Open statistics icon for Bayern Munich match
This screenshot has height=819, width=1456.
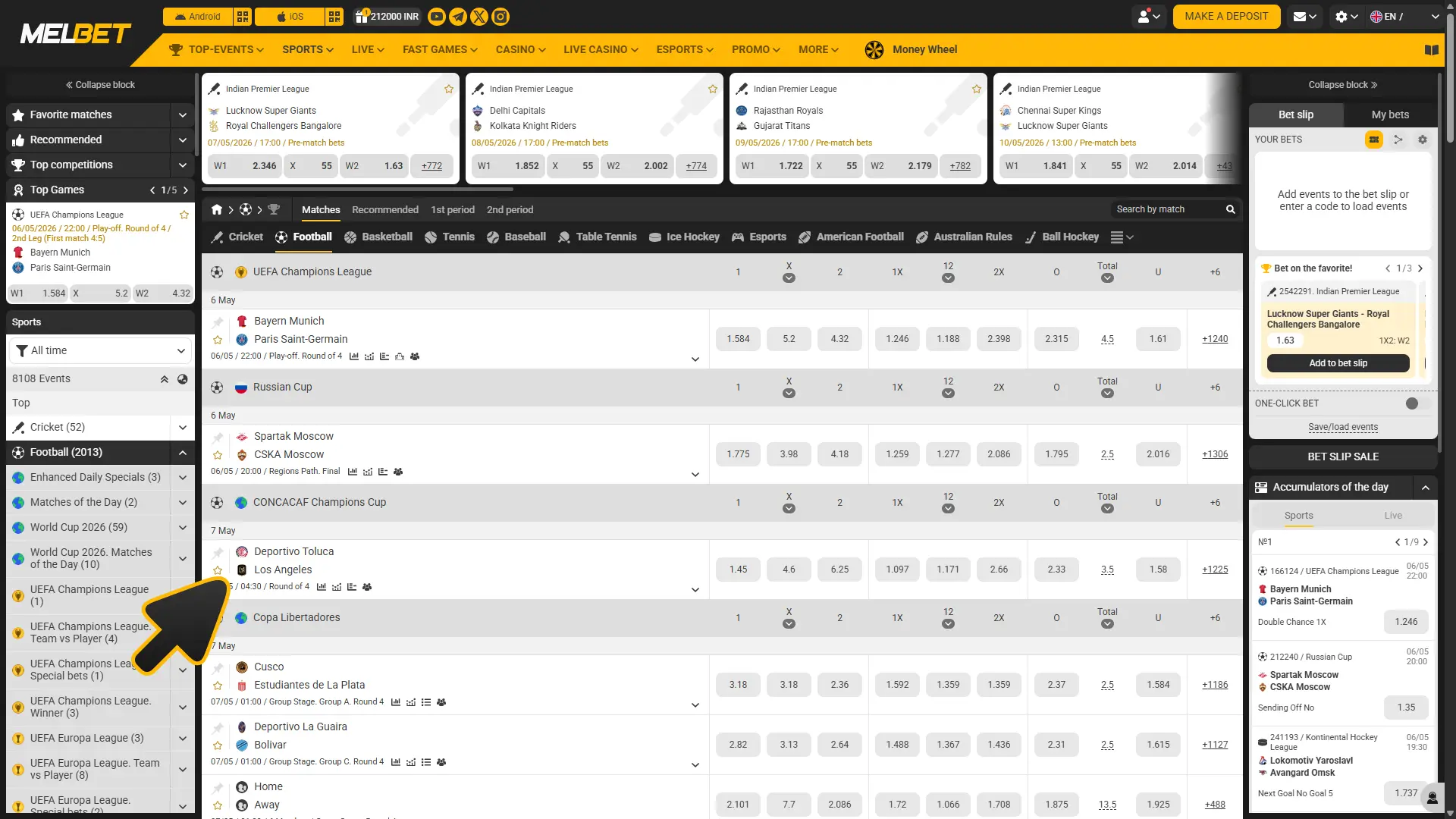[x=354, y=356]
